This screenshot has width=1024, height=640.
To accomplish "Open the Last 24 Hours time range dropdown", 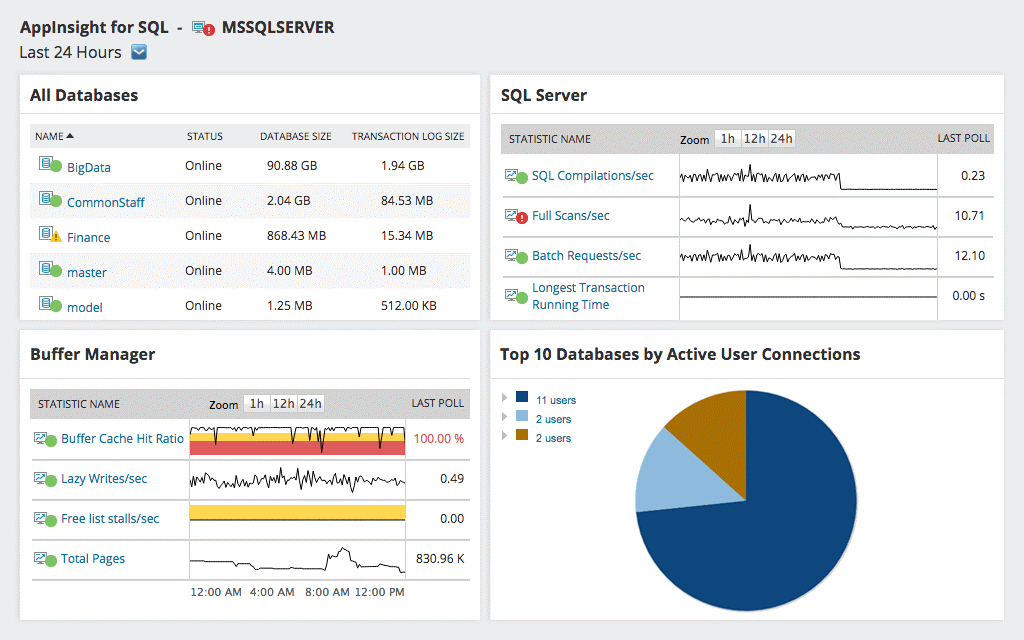I will 139,52.
